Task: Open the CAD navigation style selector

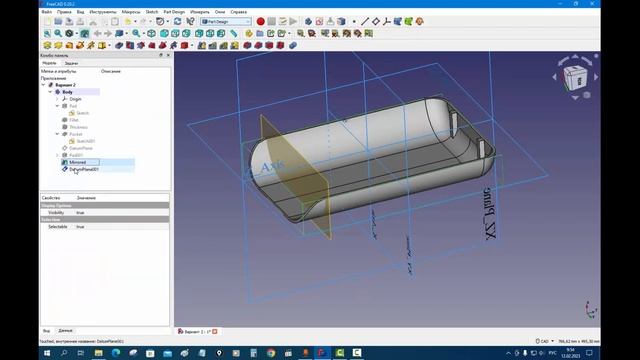Action: click(544, 341)
